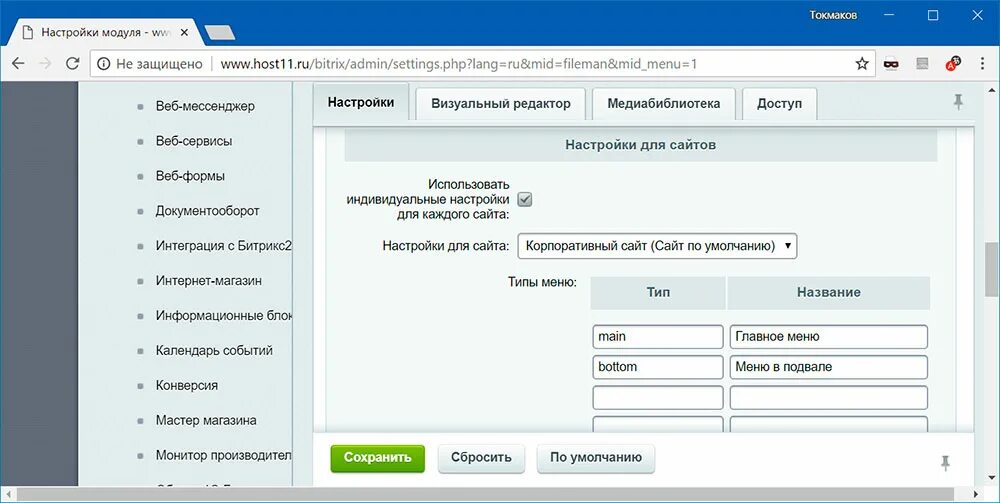
Task: Open Конверсия in the sidebar
Action: point(187,386)
